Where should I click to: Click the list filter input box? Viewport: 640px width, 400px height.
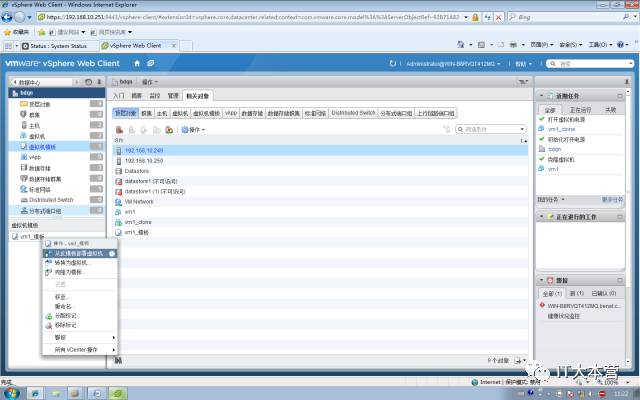pyautogui.click(x=491, y=129)
